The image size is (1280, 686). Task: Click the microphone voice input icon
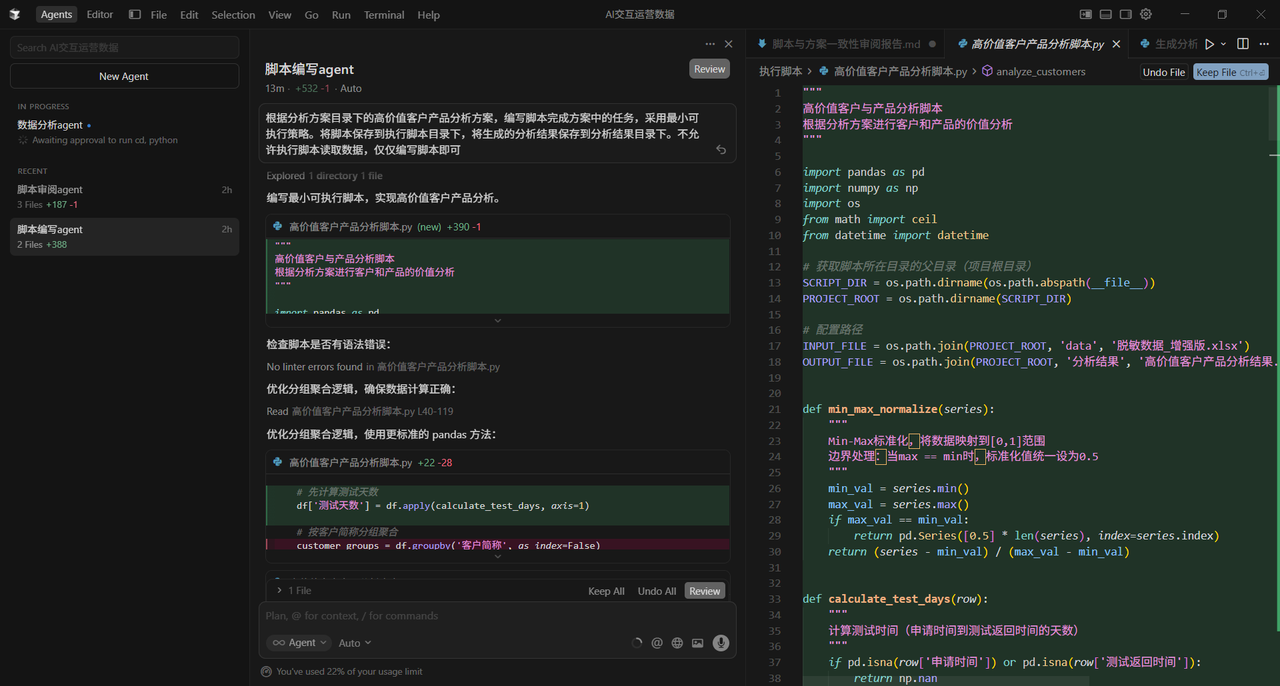click(x=720, y=643)
